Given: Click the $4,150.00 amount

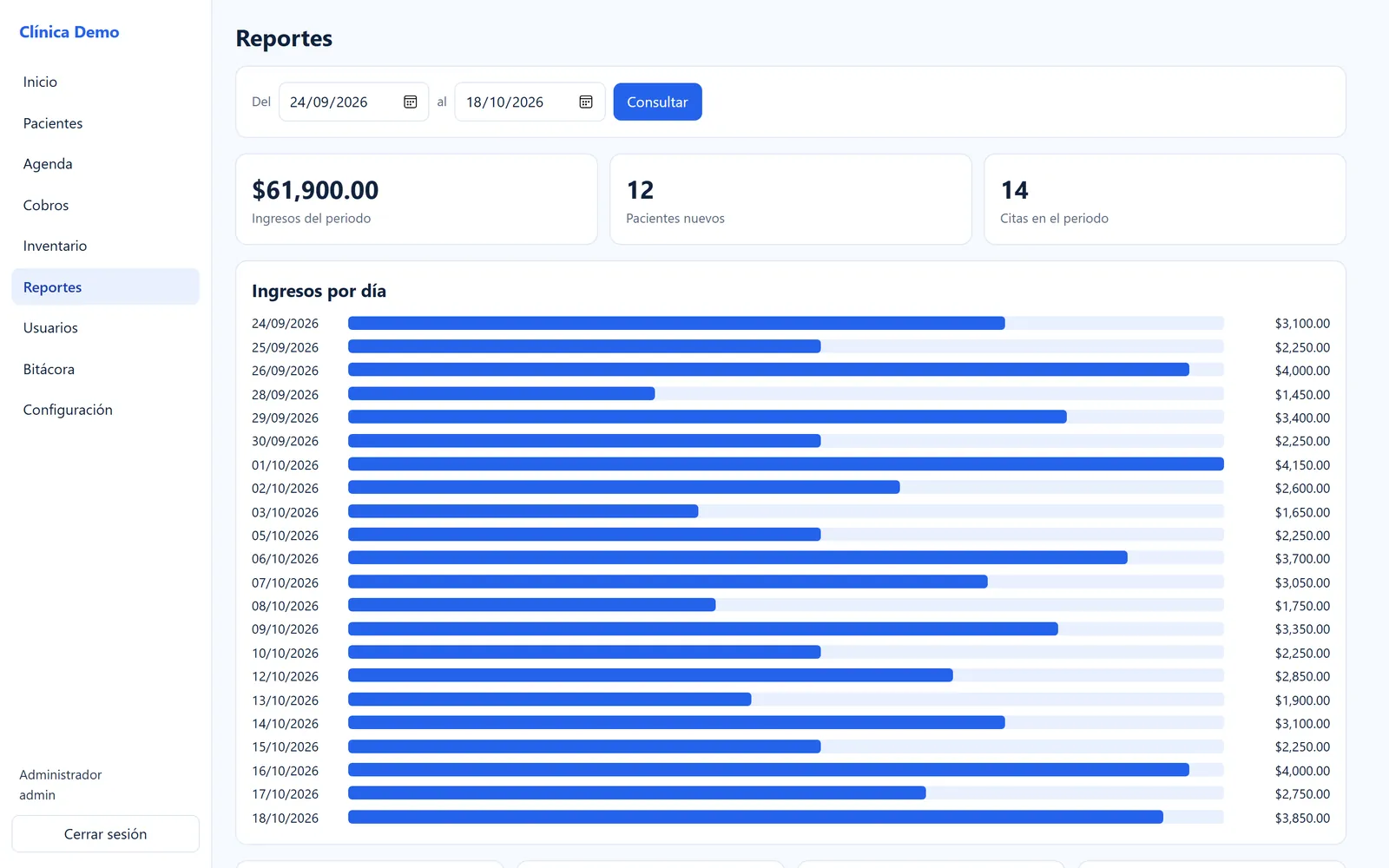Looking at the screenshot, I should pyautogui.click(x=1302, y=465).
